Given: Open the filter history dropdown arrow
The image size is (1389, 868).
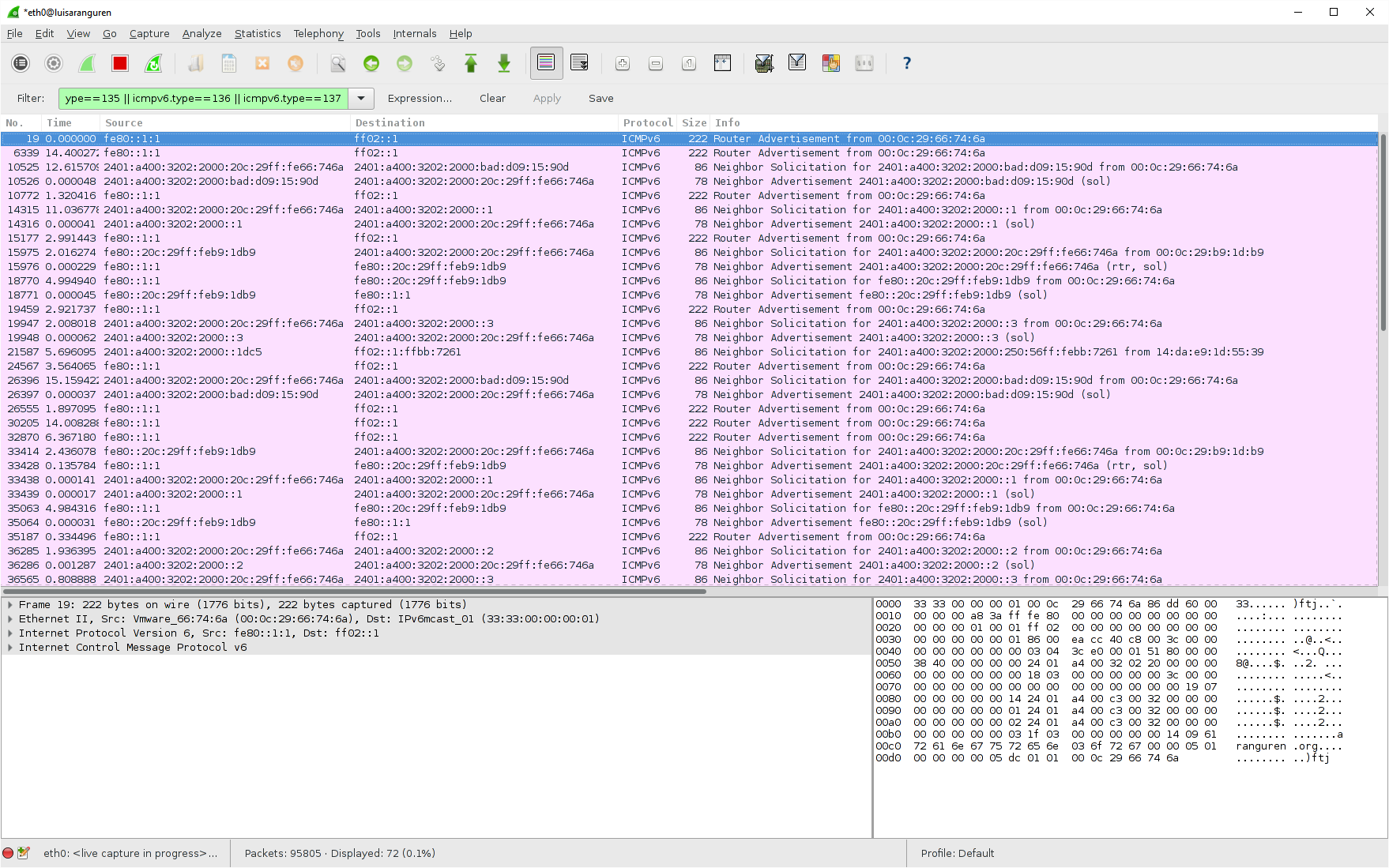Looking at the screenshot, I should tap(361, 99).
